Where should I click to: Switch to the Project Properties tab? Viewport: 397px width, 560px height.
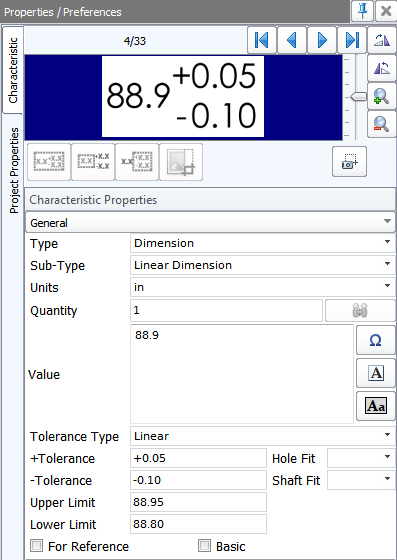click(14, 171)
